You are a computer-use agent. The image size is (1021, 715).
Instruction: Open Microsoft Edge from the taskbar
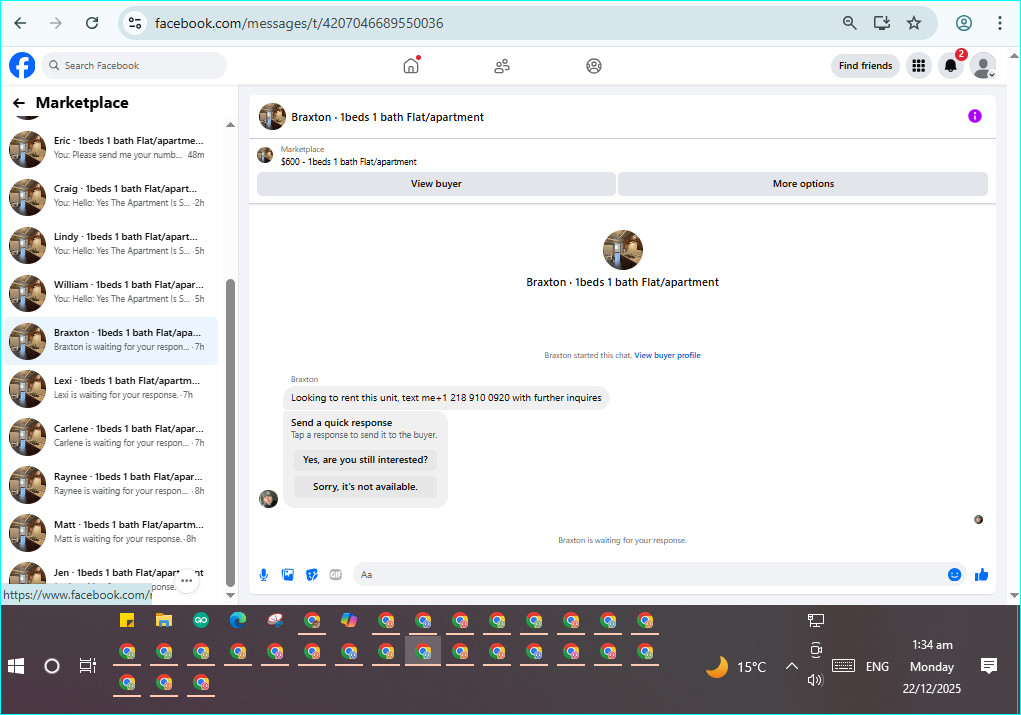pyautogui.click(x=238, y=621)
